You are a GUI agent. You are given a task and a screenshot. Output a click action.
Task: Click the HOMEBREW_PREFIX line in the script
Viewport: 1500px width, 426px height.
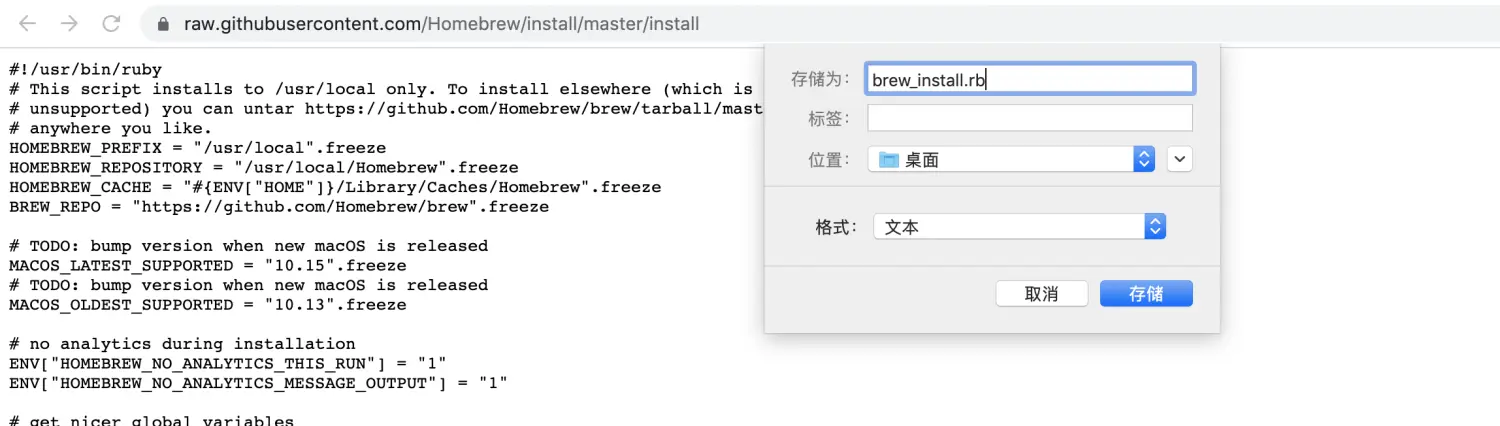coord(197,148)
